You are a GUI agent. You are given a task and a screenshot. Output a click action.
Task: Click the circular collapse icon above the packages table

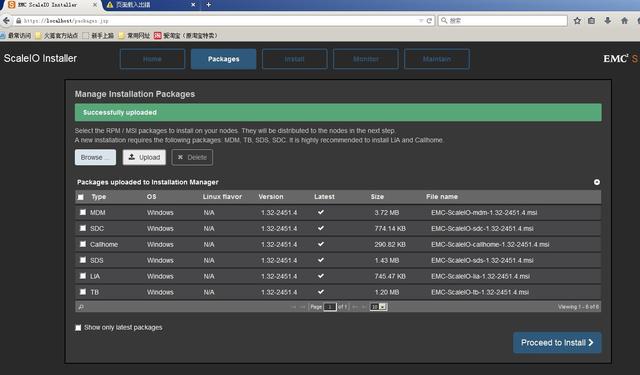click(x=597, y=182)
